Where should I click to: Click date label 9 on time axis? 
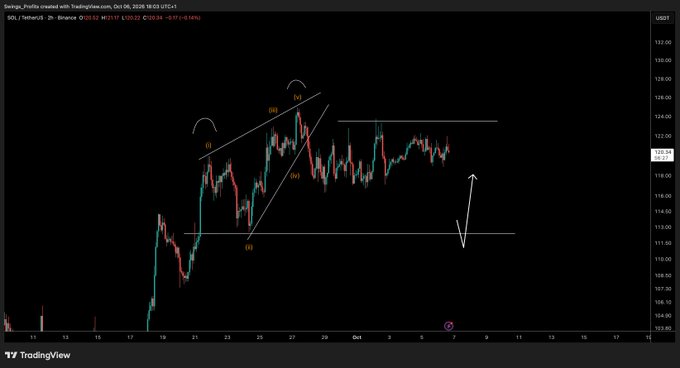pos(487,337)
